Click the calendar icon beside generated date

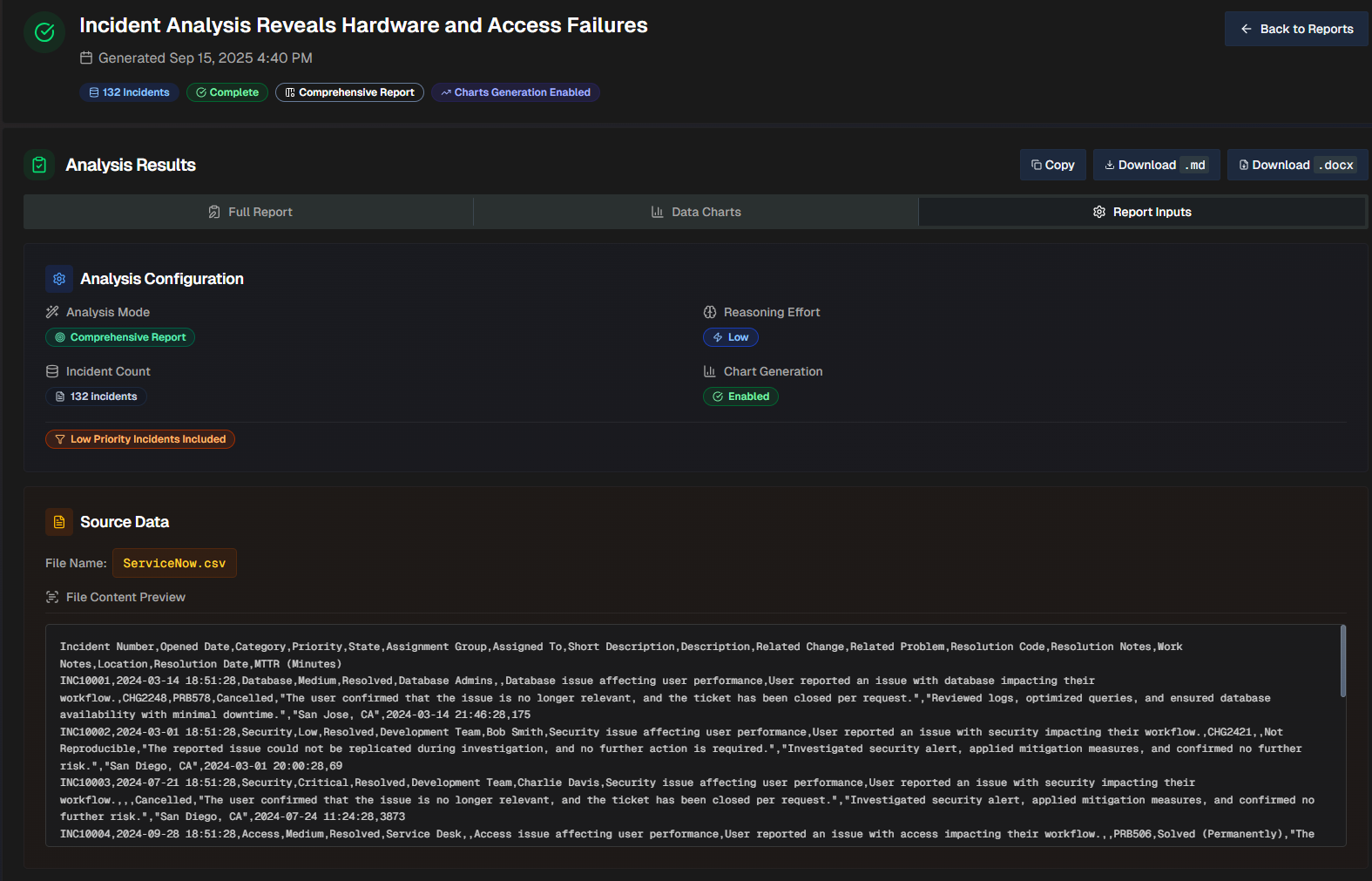[x=86, y=58]
